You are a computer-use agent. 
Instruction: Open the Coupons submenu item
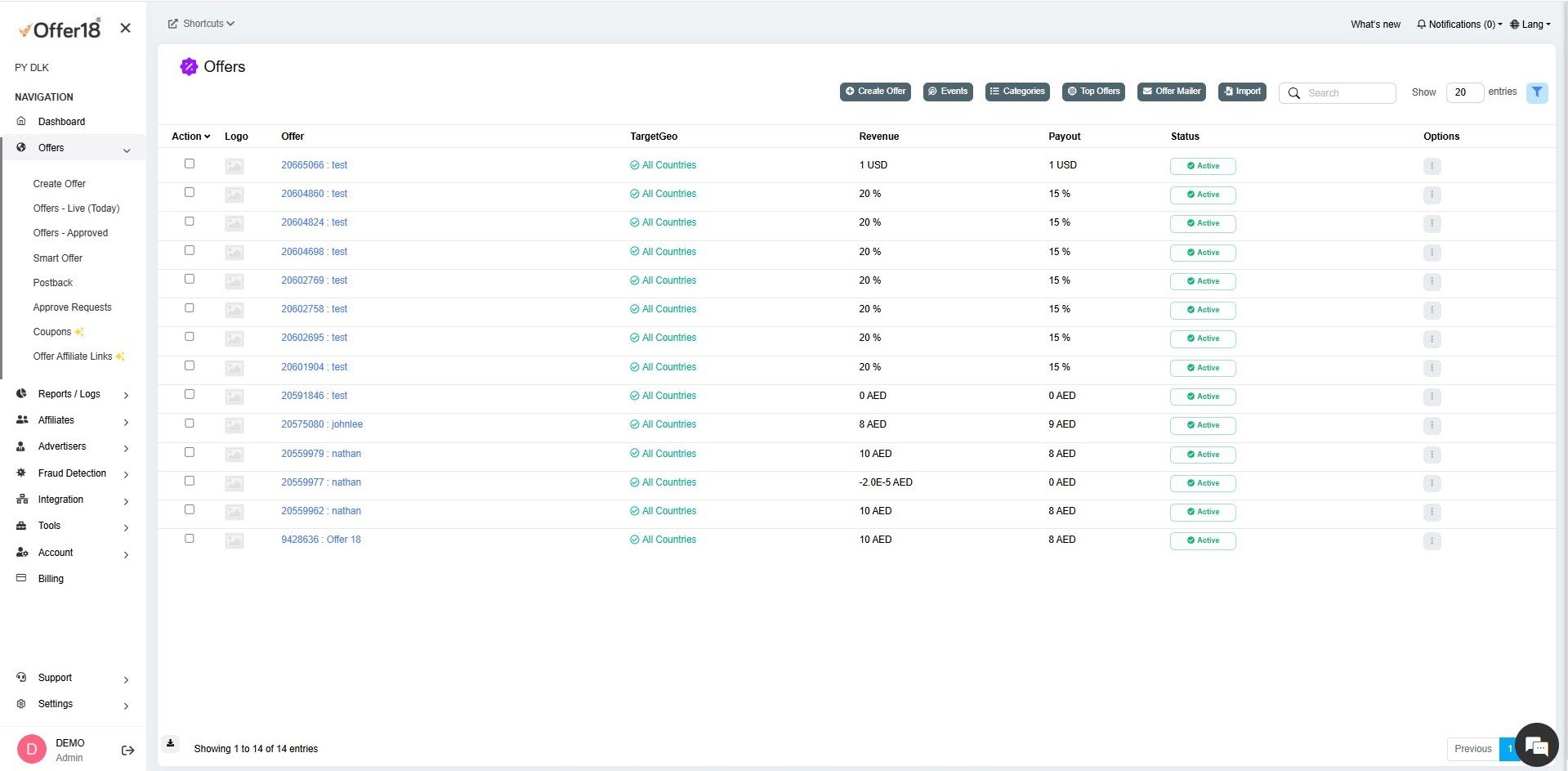click(58, 332)
